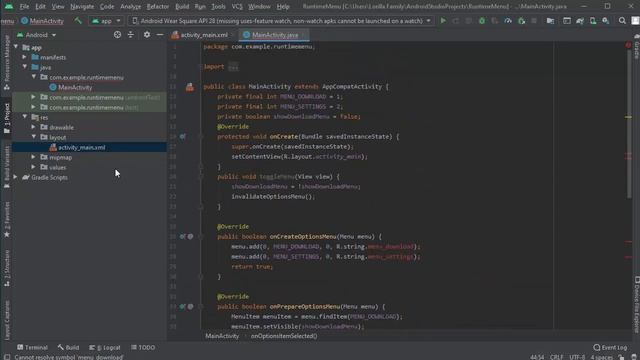Expand the manifests folder
The width and height of the screenshot is (640, 360).
click(25, 57)
